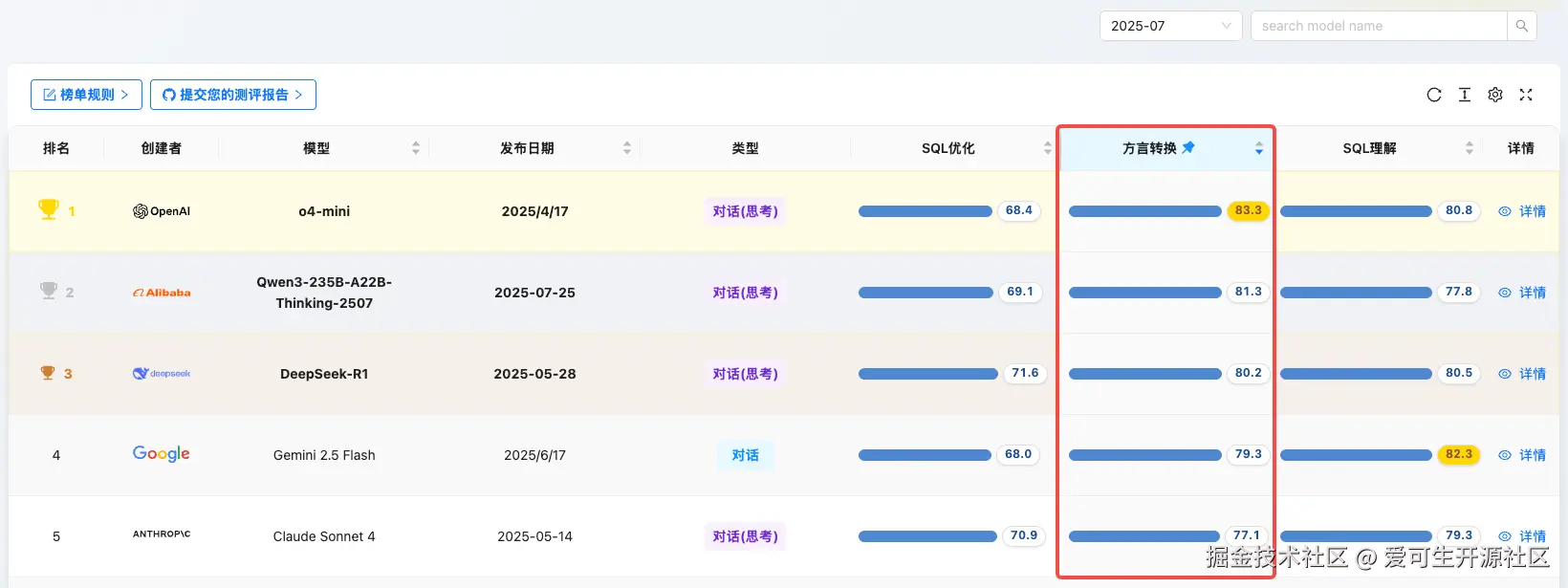Sort by the 发布日期 column
The image size is (1568, 588).
[x=627, y=148]
